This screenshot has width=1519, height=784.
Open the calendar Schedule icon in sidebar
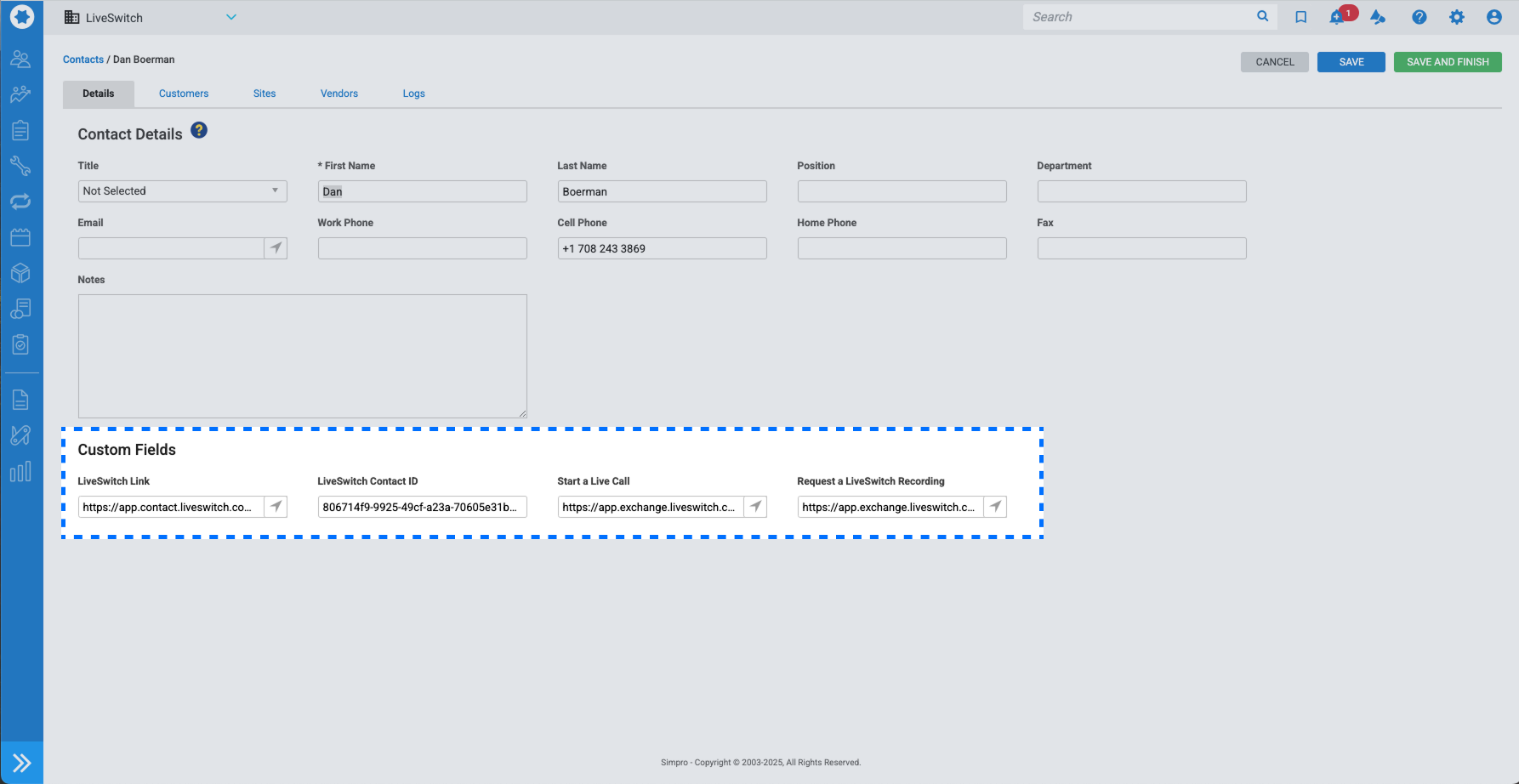[x=20, y=237]
